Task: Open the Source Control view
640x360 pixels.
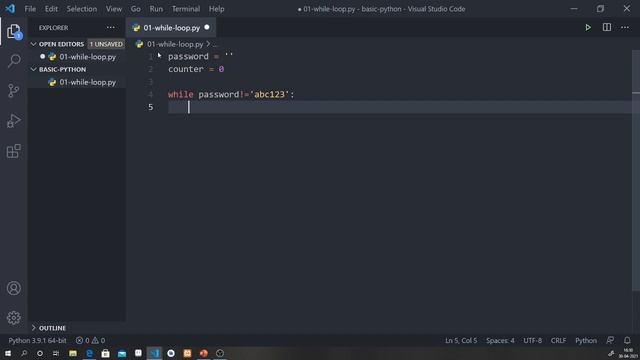Action: tap(13, 91)
